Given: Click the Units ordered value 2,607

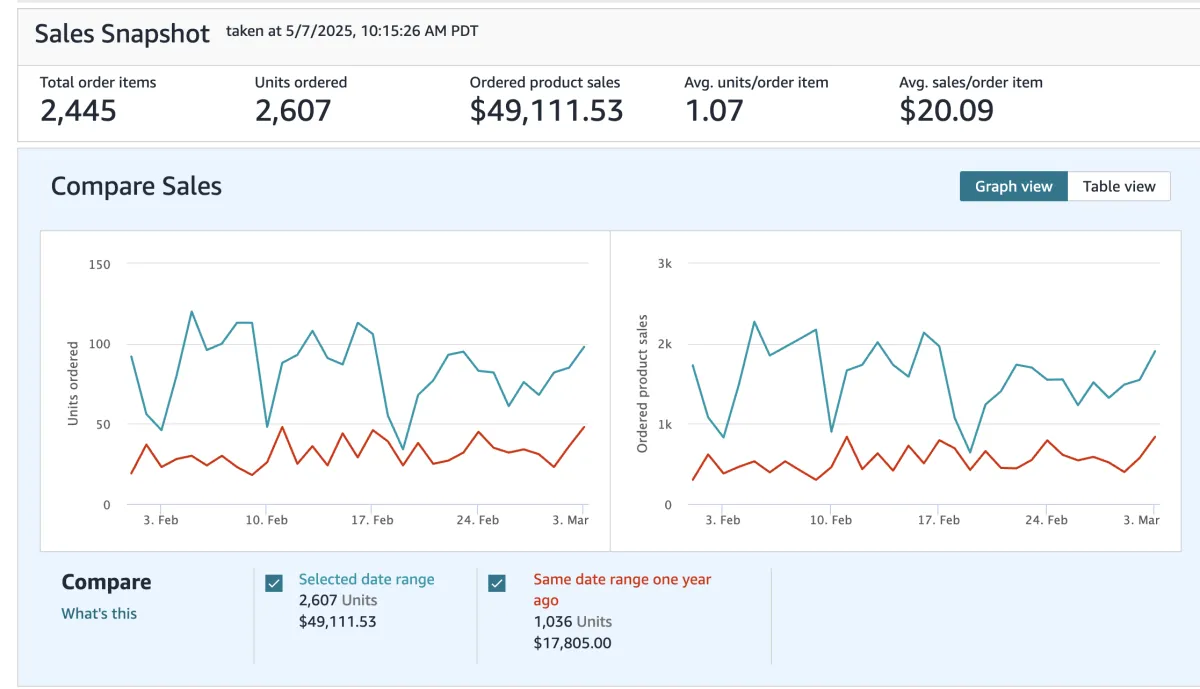Looking at the screenshot, I should tap(293, 111).
